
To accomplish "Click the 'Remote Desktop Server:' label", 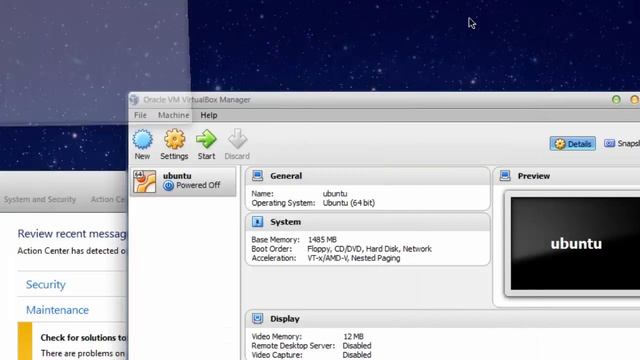I will [x=293, y=346].
